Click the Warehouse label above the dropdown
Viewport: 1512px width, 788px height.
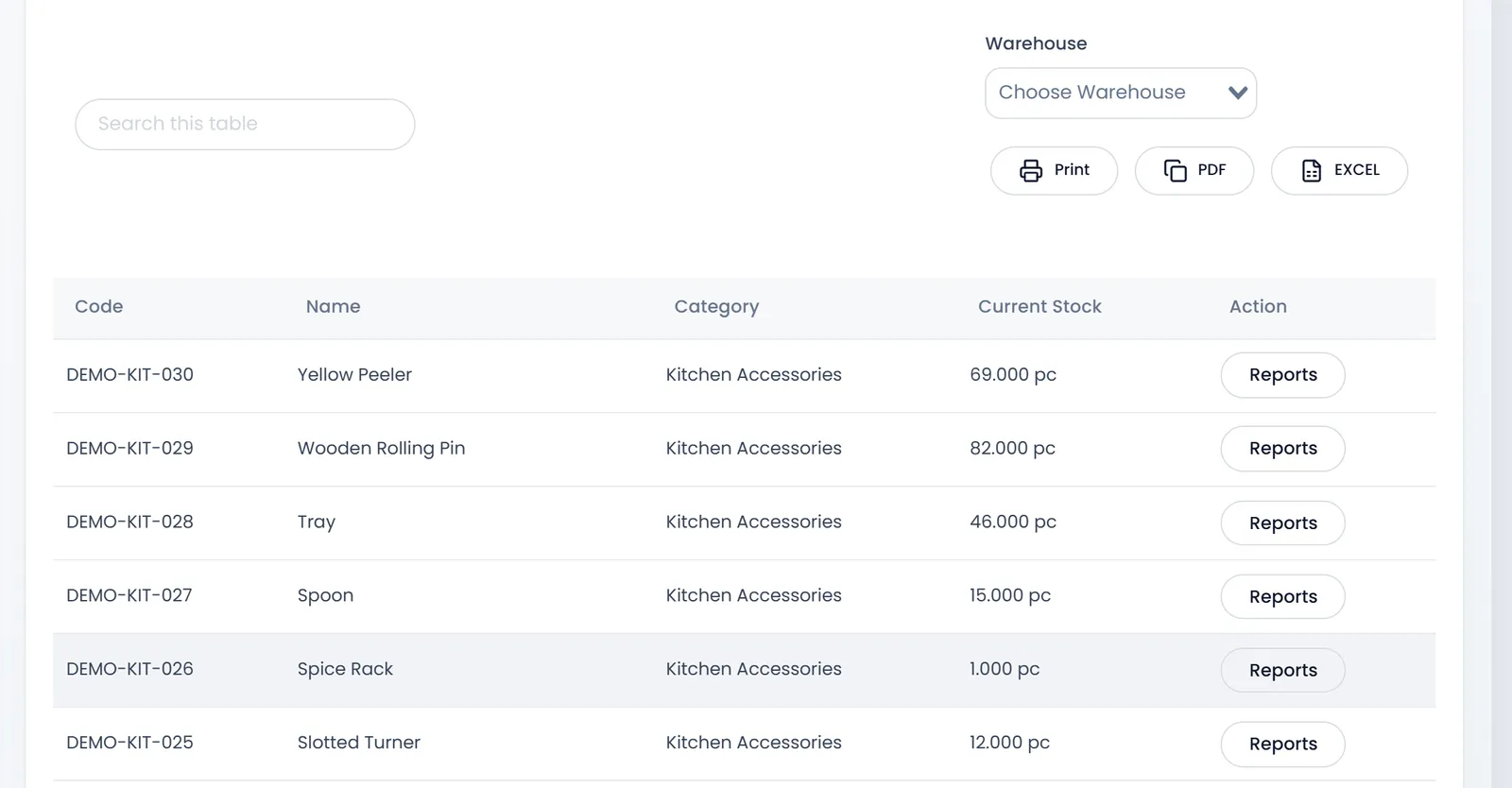[1036, 43]
